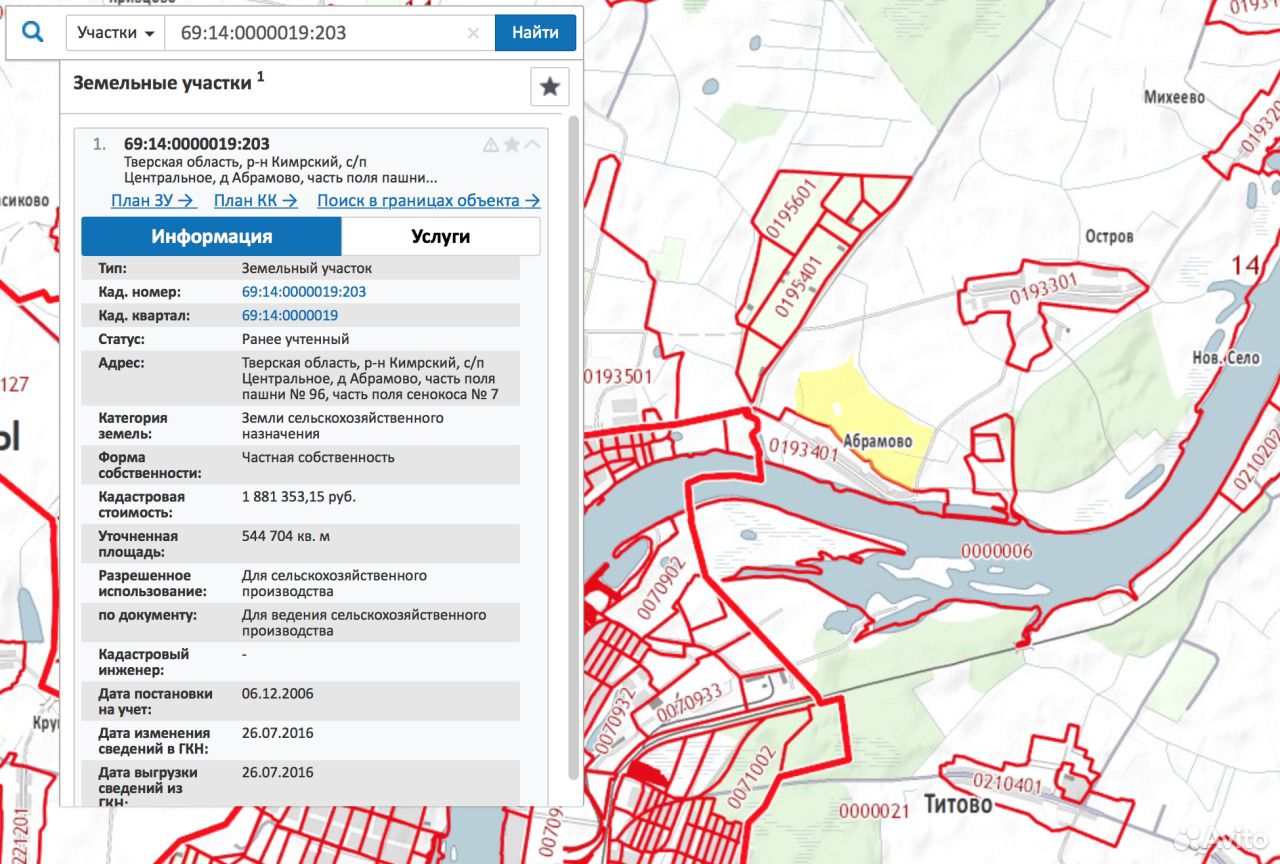Click the 0000006 river label

coord(996,551)
